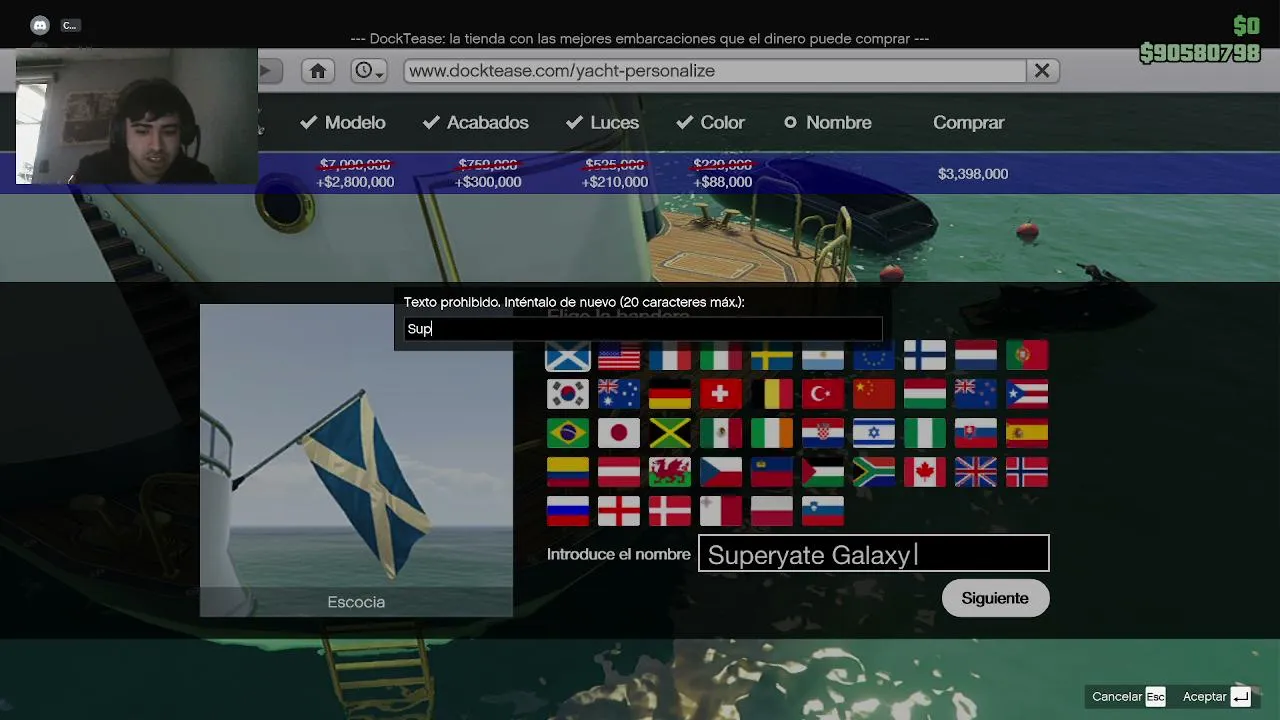1280x720 pixels.
Task: Select the Jamaica flag
Action: (x=670, y=433)
